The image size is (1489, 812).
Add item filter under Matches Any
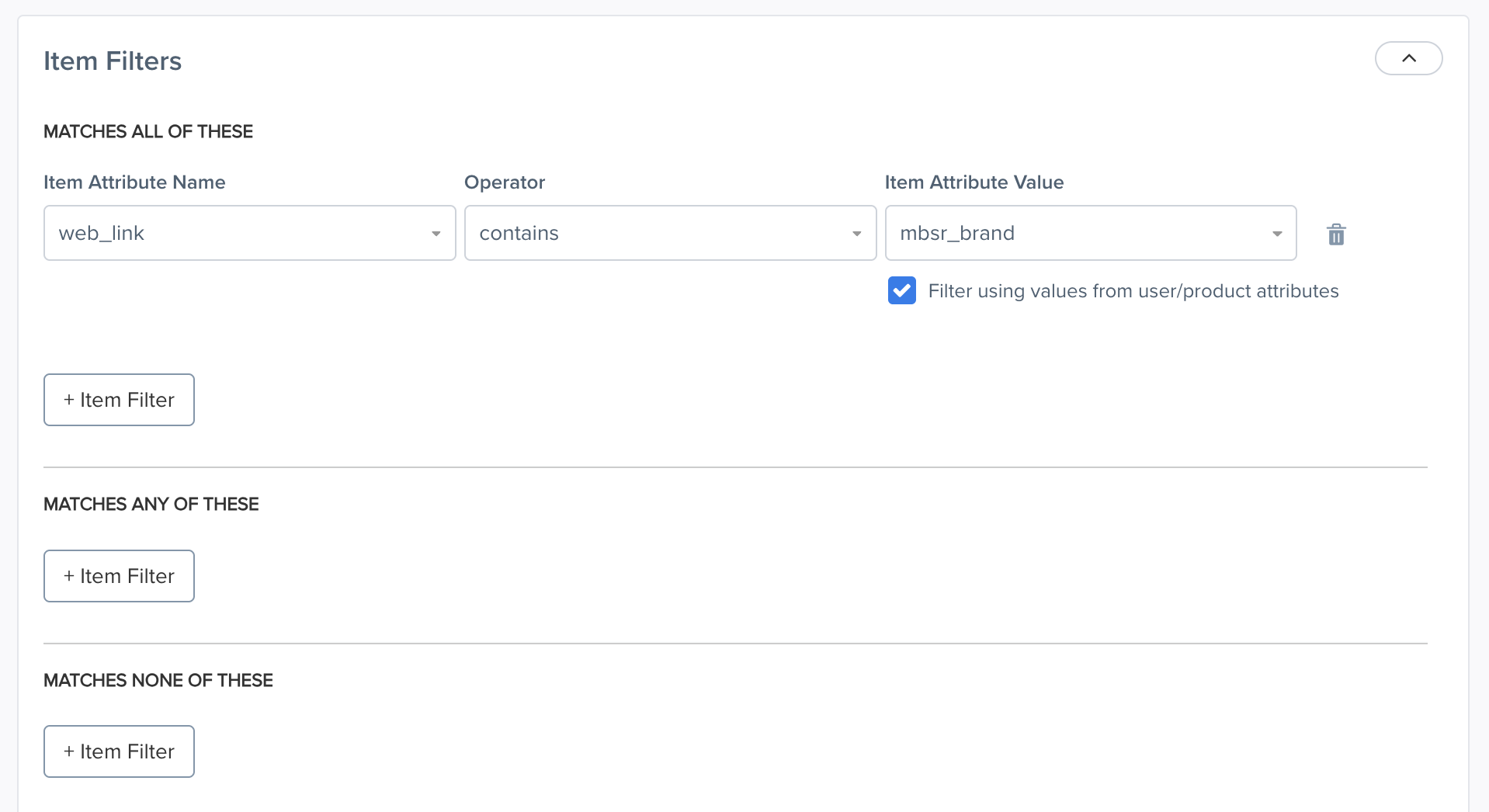119,576
